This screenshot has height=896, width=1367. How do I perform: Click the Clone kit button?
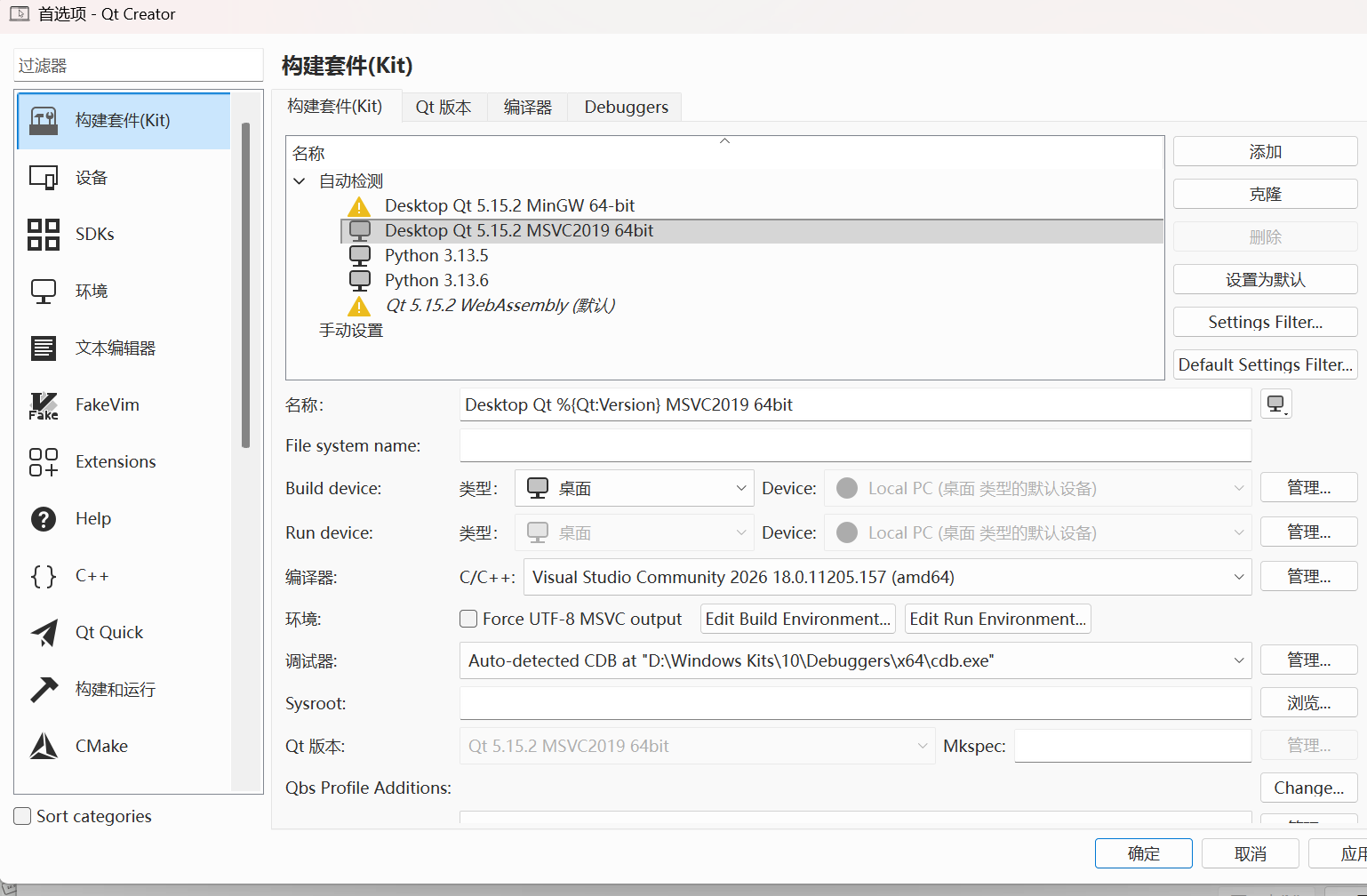pos(1265,195)
